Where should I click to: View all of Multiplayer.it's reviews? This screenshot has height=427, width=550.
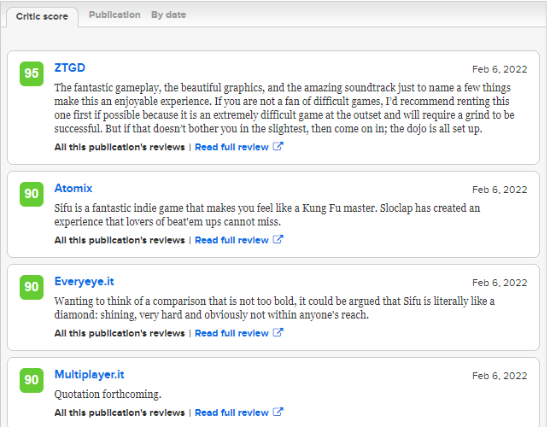click(120, 413)
